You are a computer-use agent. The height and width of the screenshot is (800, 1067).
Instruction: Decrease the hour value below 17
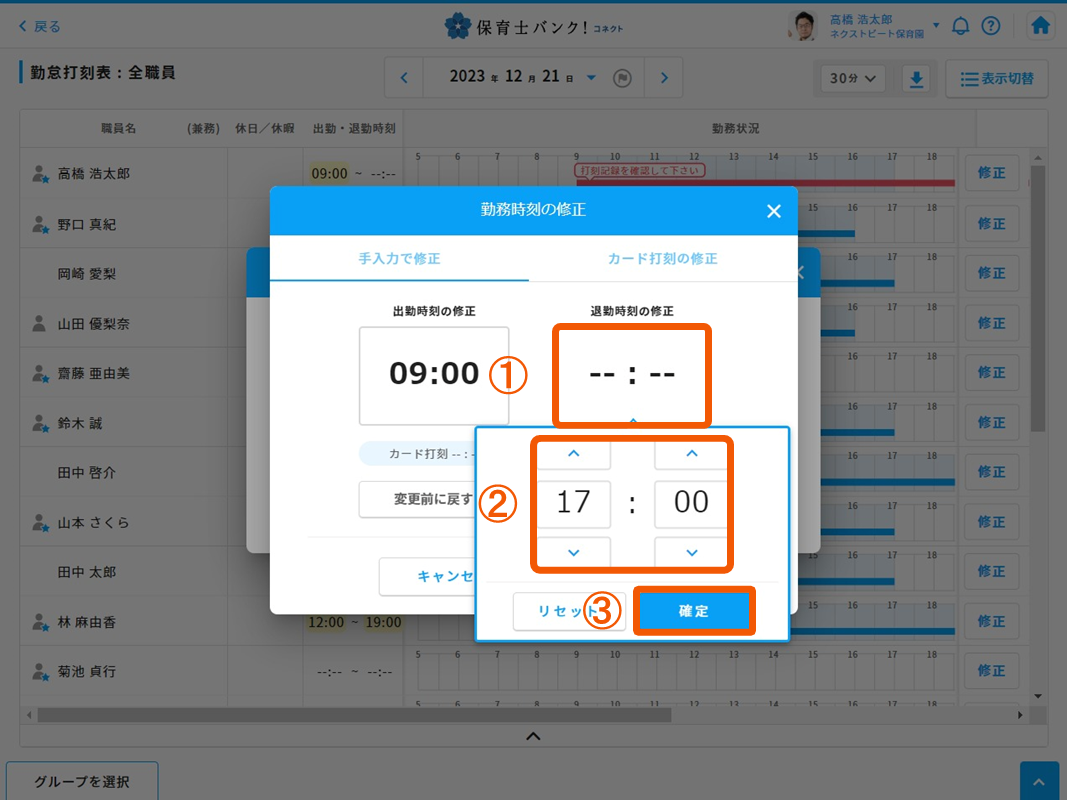pos(573,552)
